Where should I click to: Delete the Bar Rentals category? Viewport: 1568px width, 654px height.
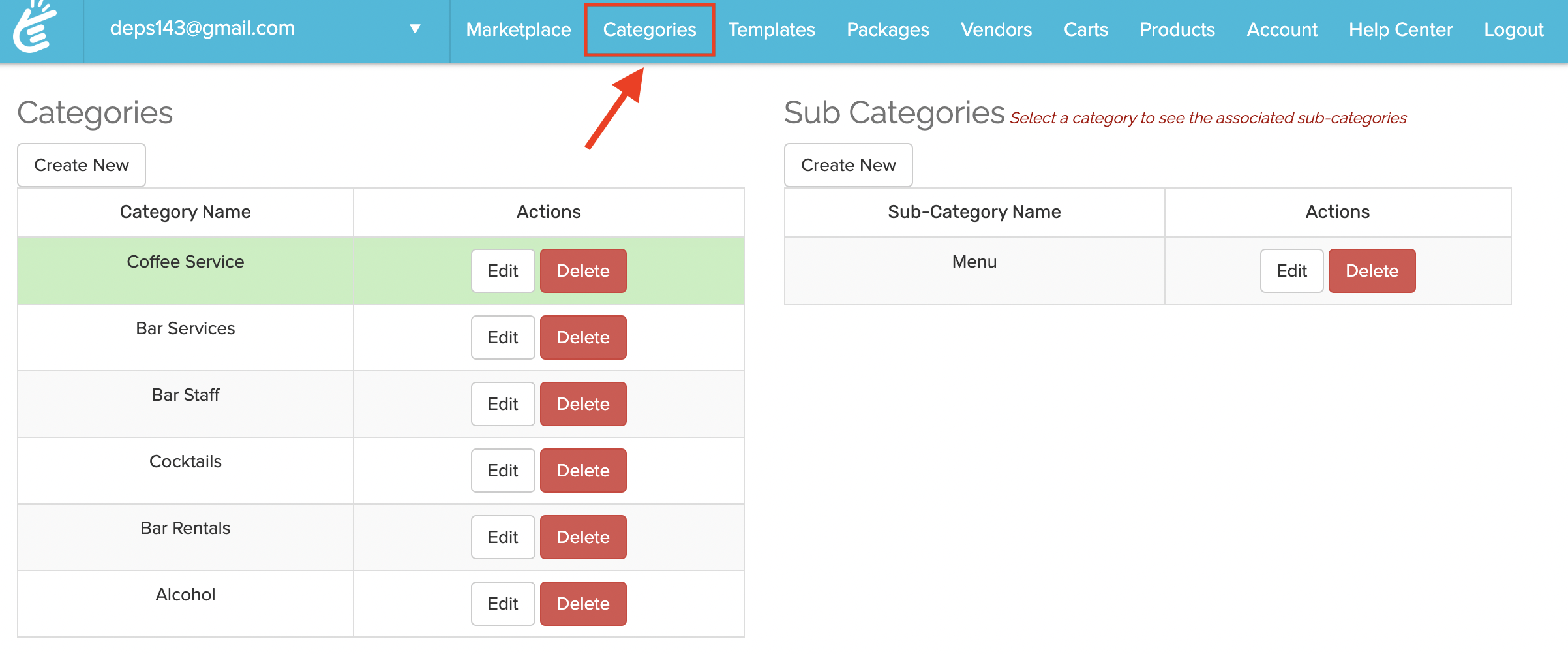coord(583,537)
